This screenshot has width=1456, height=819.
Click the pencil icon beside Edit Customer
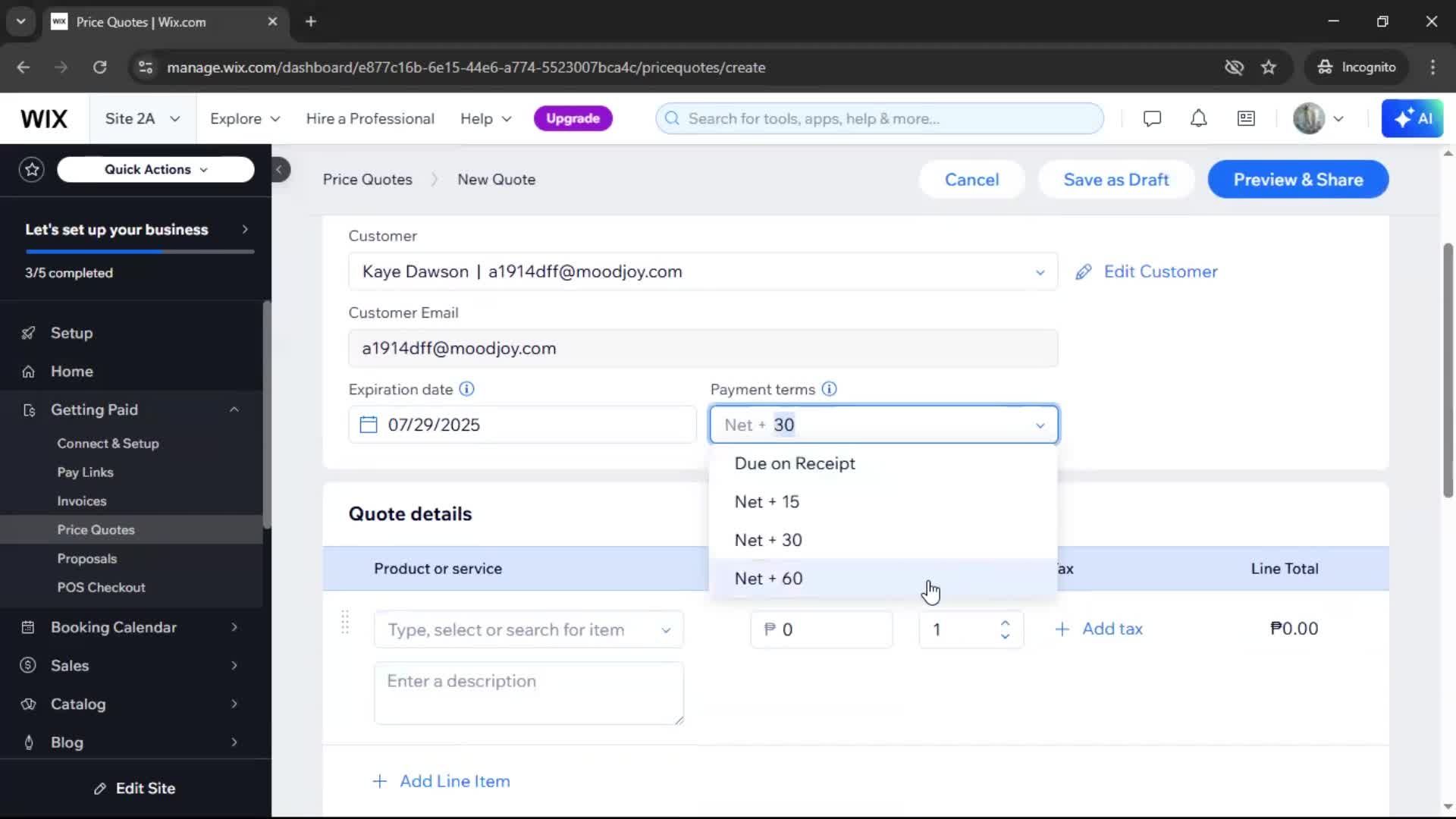click(1084, 271)
